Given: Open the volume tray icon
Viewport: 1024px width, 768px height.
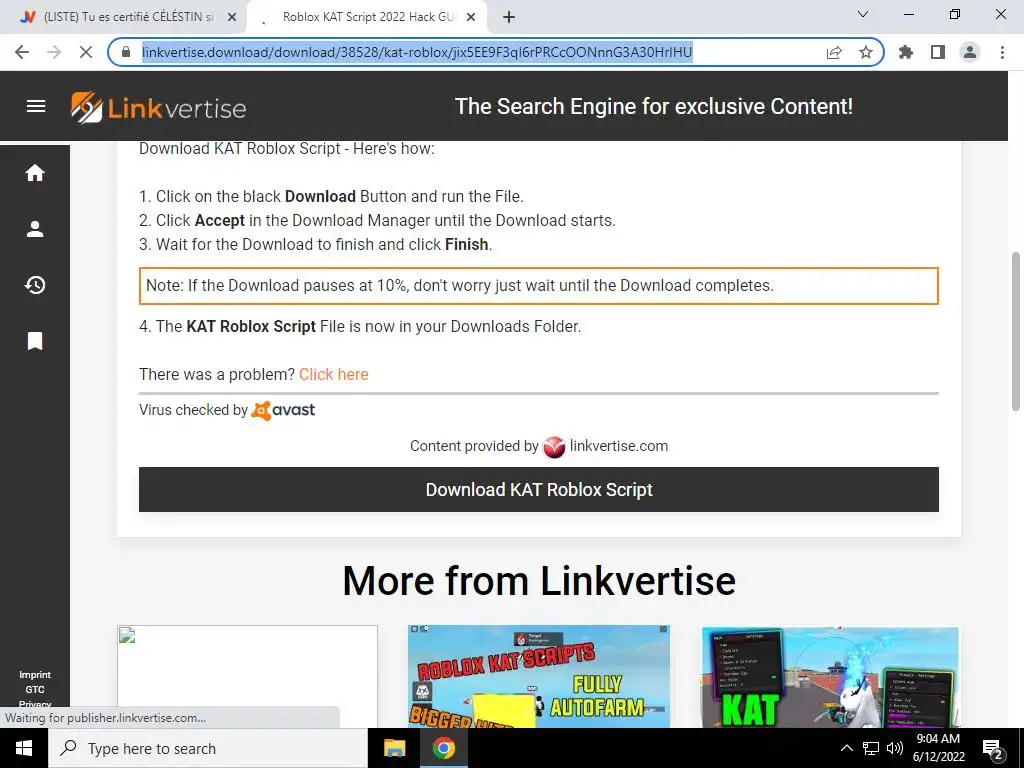Looking at the screenshot, I should coord(895,748).
